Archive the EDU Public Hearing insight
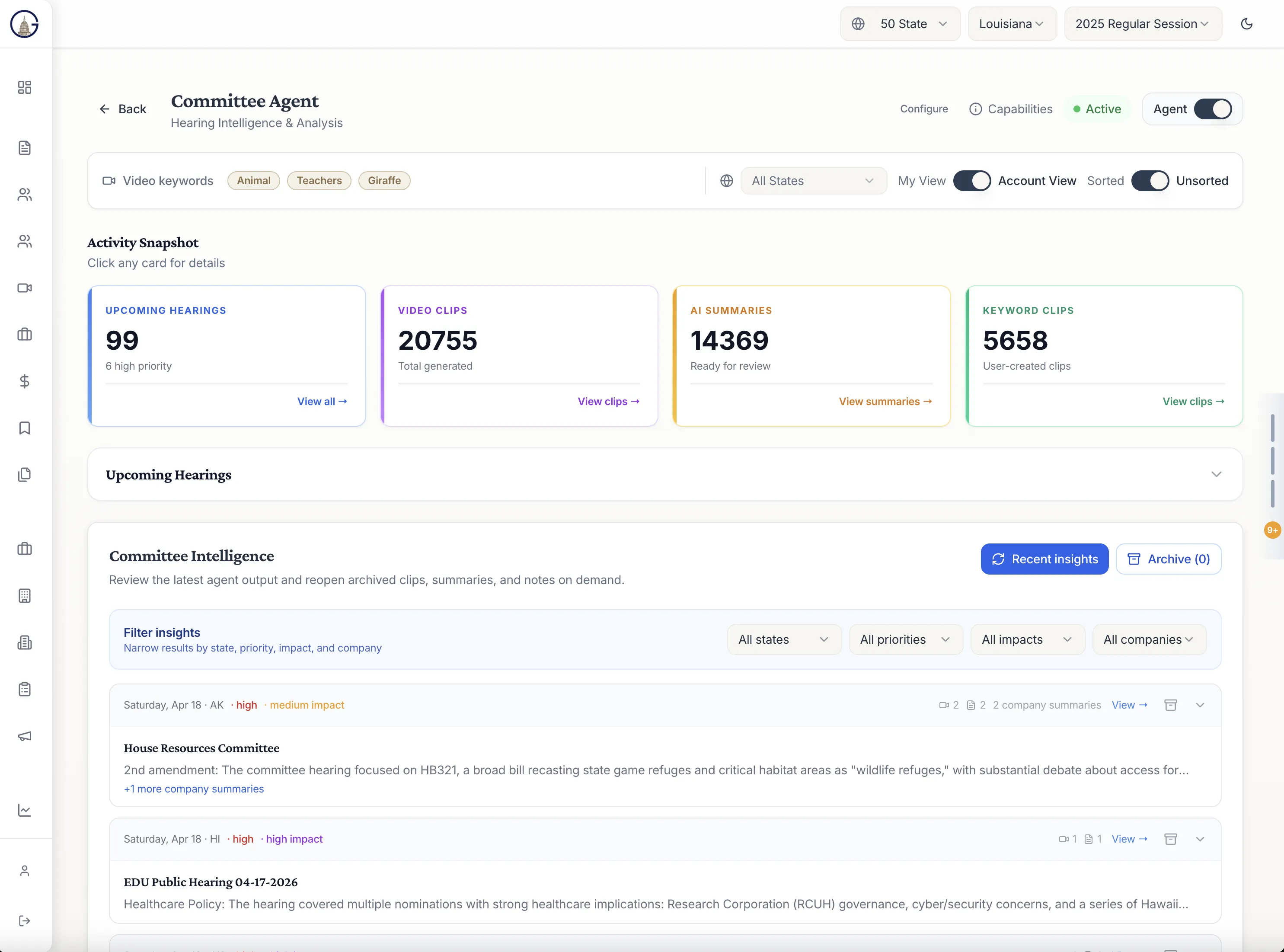1284x952 pixels. 1170,838
